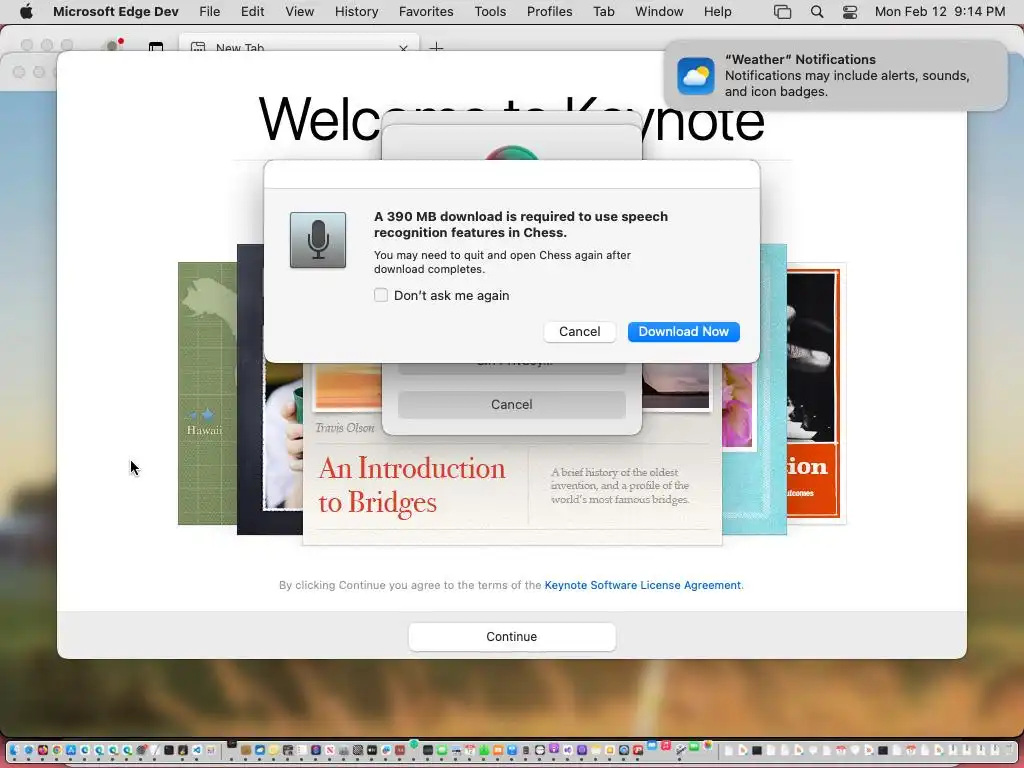The width and height of the screenshot is (1024, 768).
Task: Open the View menu
Action: [x=299, y=12]
